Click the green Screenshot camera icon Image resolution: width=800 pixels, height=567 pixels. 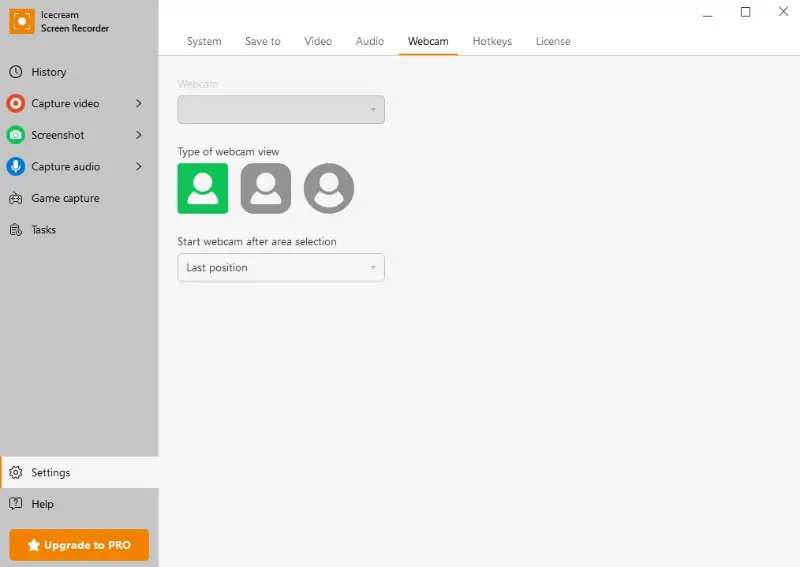pos(16,135)
